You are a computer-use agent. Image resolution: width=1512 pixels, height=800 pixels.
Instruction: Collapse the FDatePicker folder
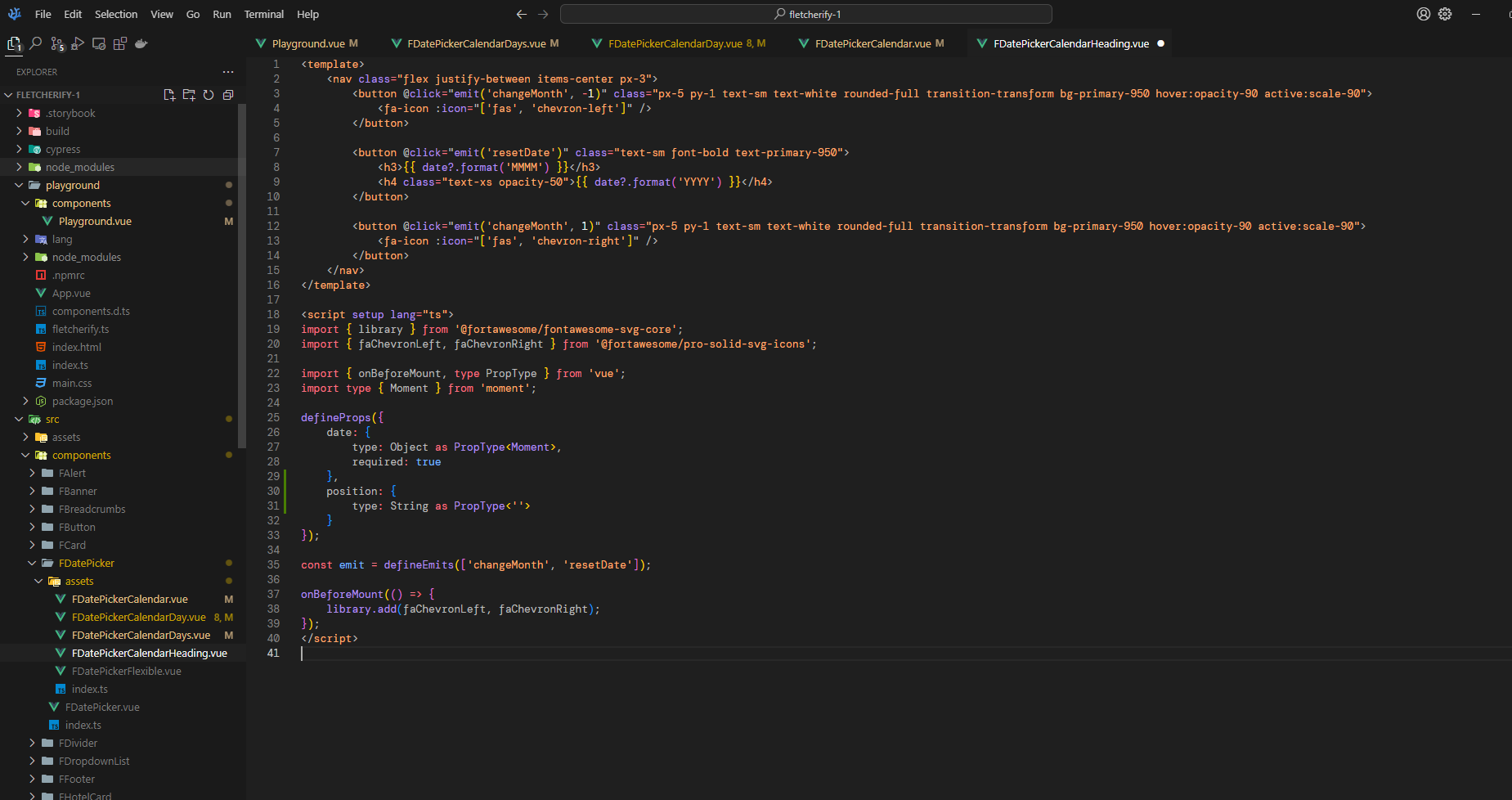click(86, 563)
